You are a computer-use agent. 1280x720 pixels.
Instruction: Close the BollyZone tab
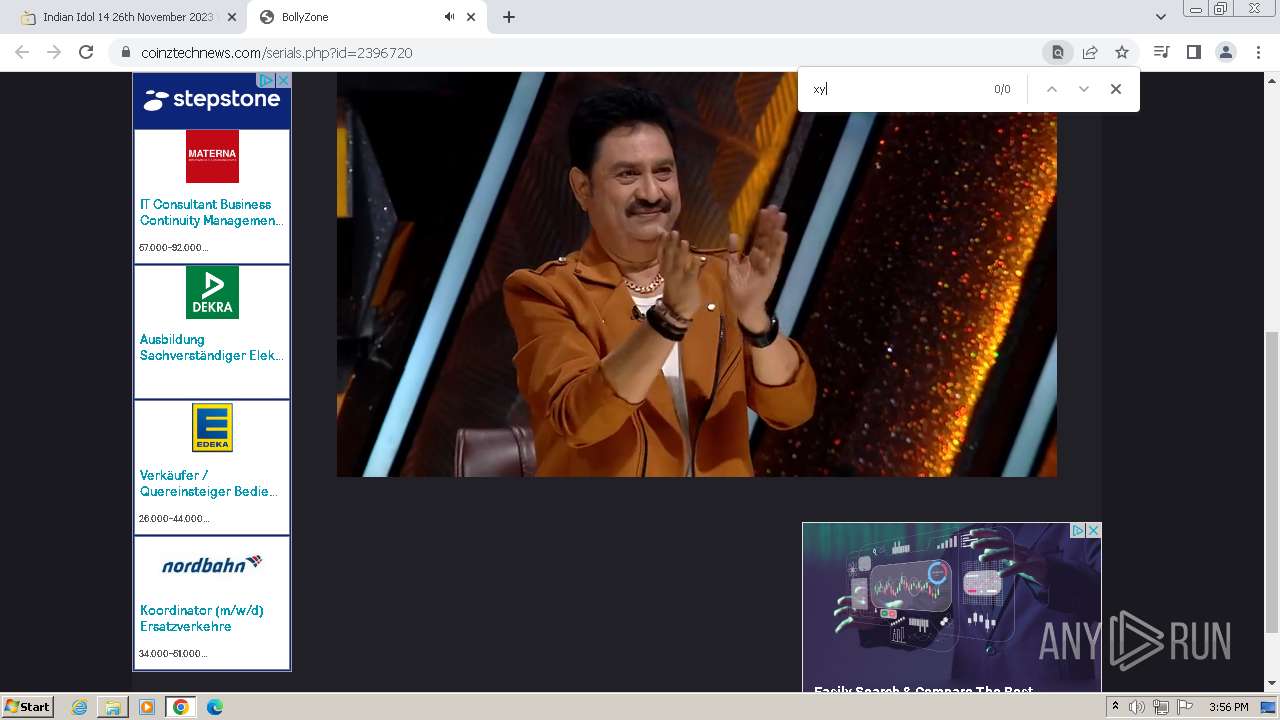469,17
